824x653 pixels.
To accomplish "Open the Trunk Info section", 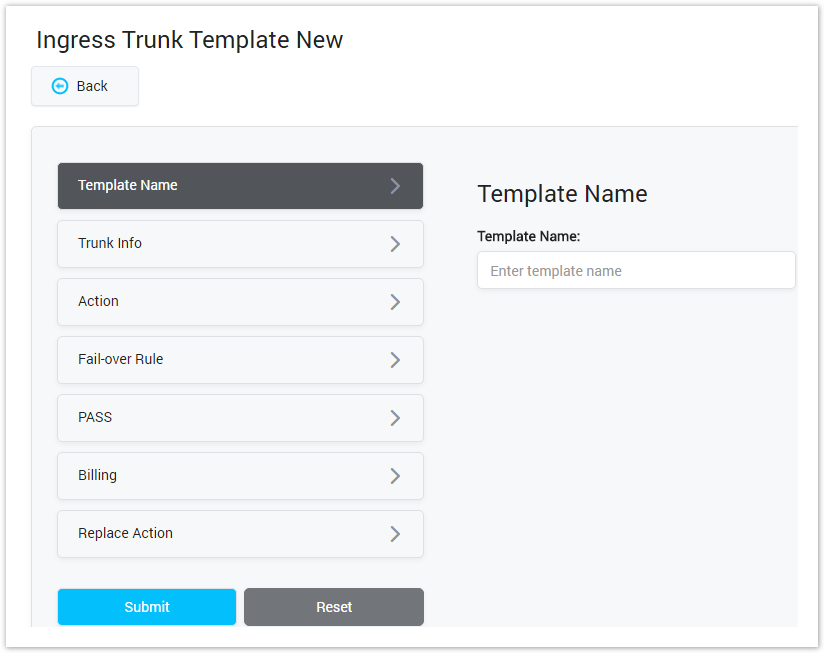I will (x=110, y=243).
